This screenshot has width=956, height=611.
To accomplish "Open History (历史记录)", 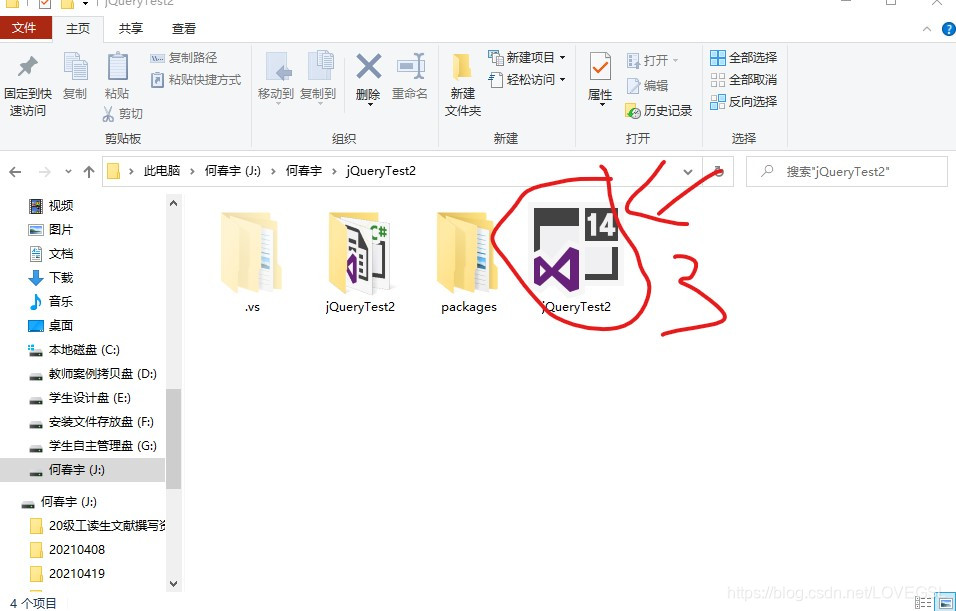I will pyautogui.click(x=659, y=111).
